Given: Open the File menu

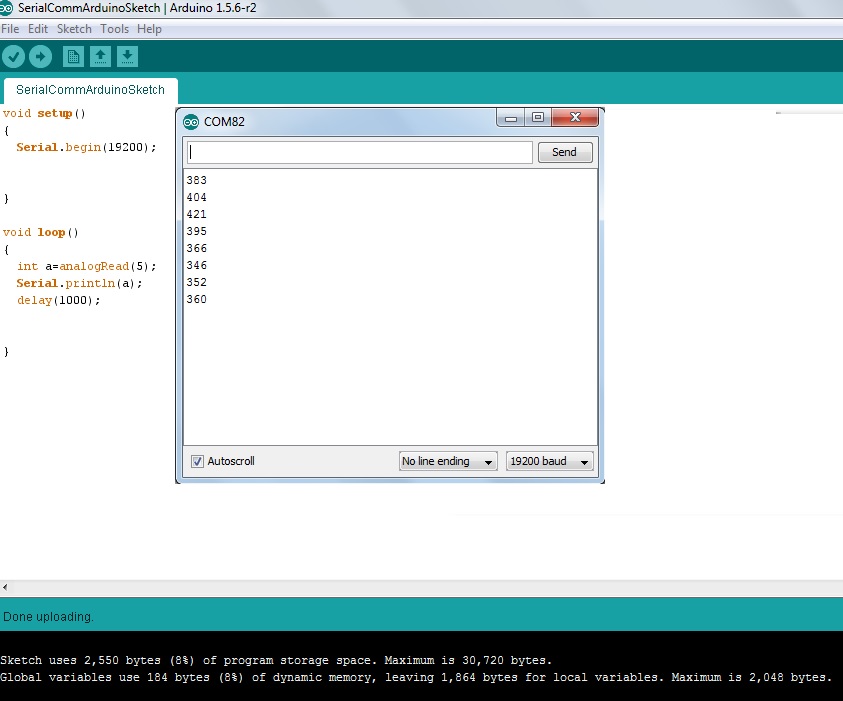Looking at the screenshot, I should coord(10,29).
